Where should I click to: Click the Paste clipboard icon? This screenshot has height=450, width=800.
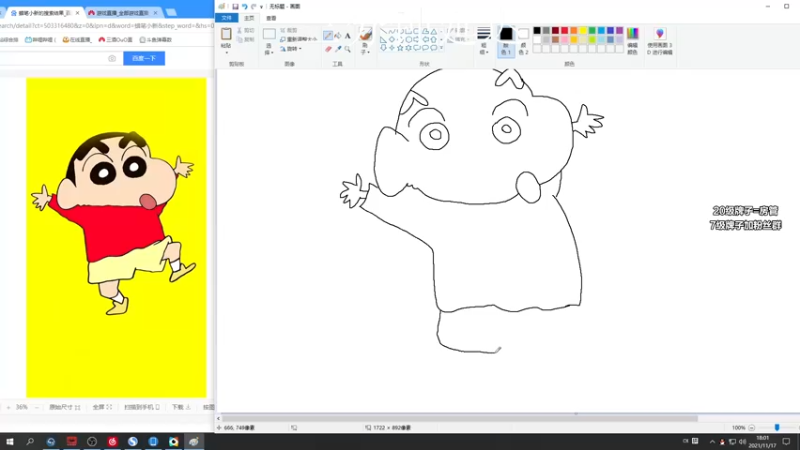pos(226,34)
